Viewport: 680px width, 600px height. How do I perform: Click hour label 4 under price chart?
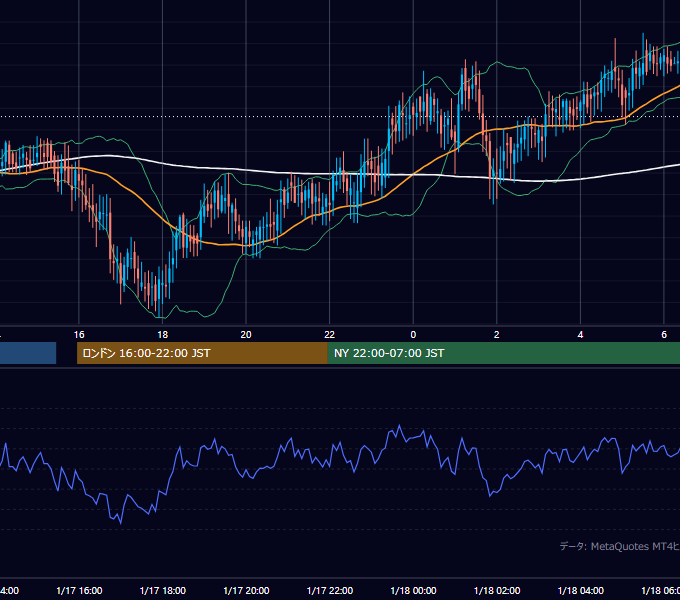(580, 335)
